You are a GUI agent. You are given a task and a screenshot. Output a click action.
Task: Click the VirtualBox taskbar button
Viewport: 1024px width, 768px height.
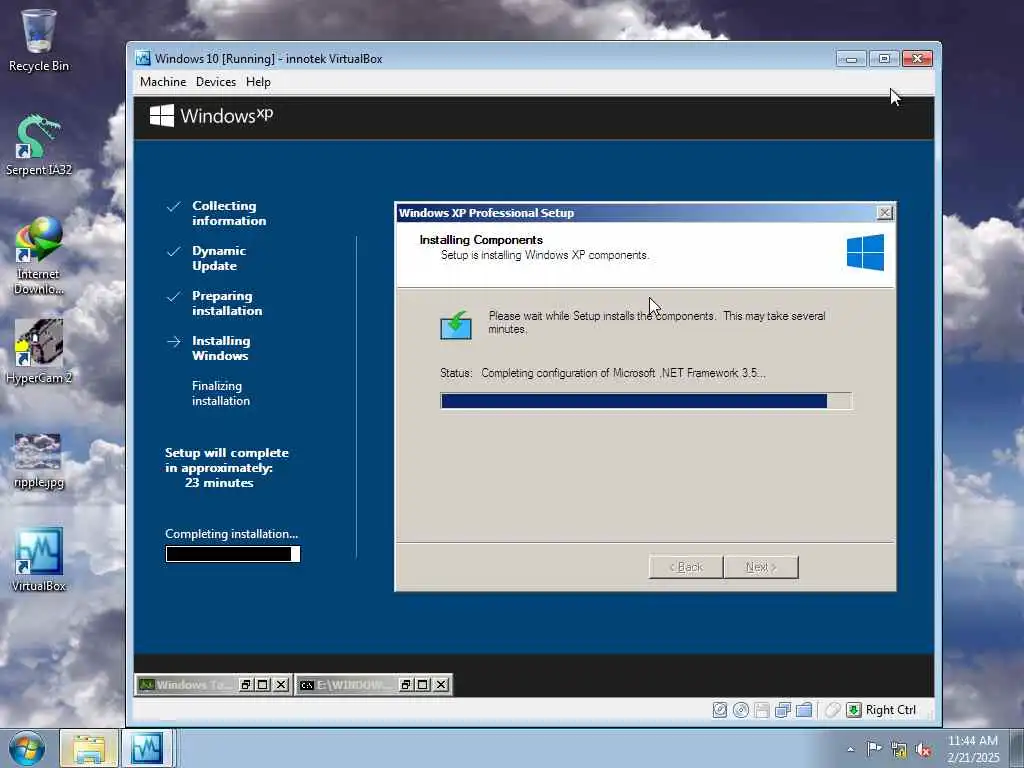(x=148, y=748)
